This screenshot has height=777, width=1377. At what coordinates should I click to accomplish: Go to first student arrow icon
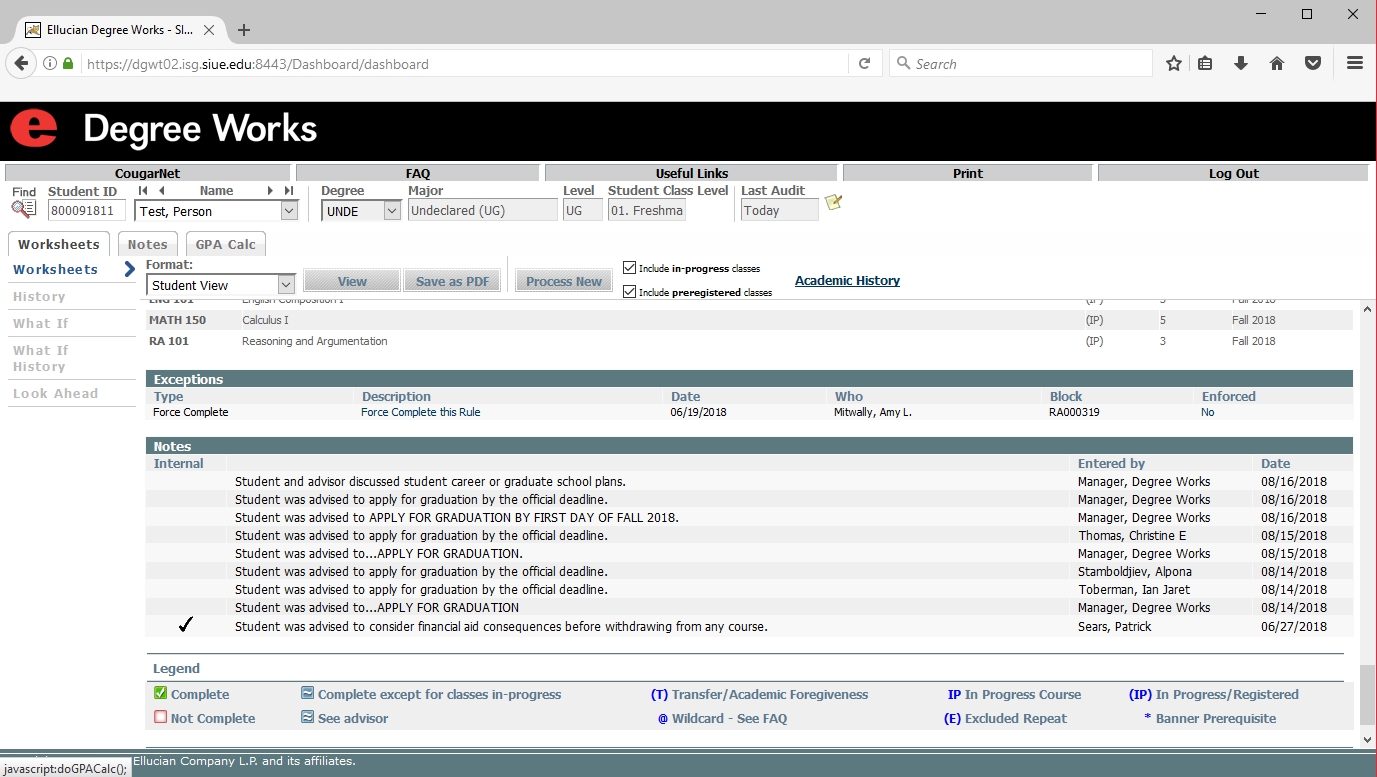143,191
